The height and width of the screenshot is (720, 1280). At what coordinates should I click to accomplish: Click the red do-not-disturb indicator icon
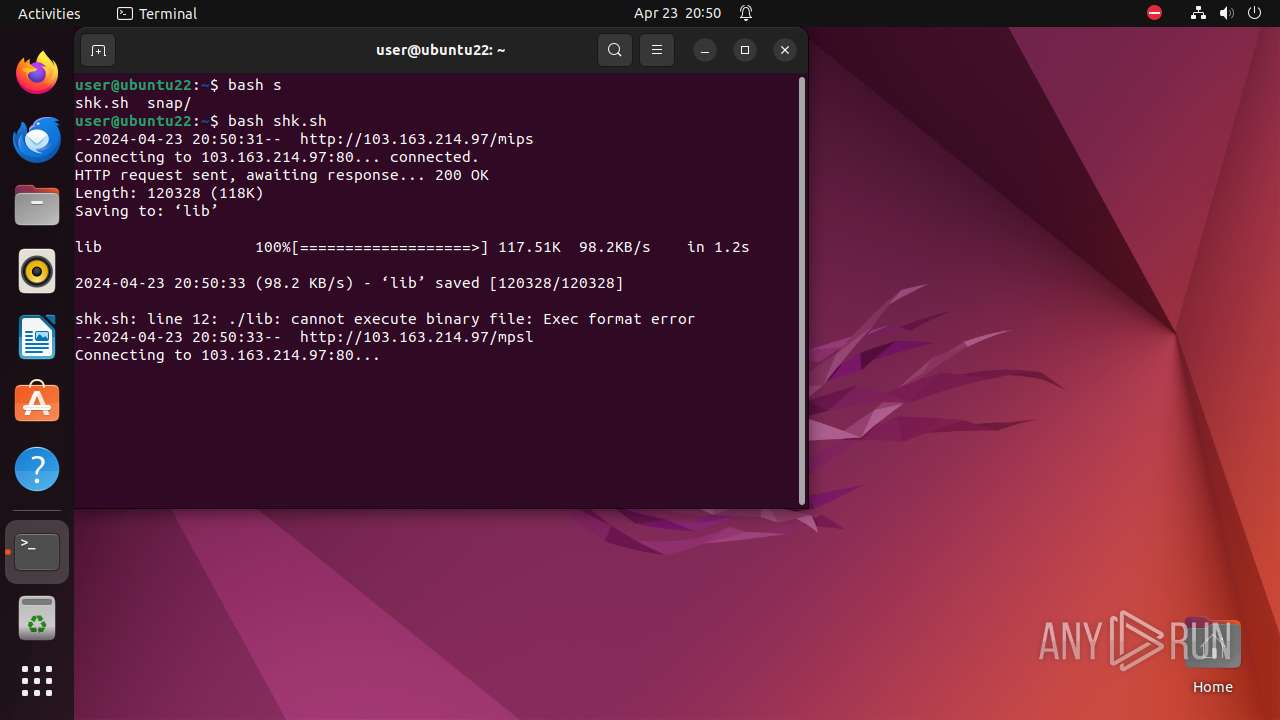pos(1155,13)
